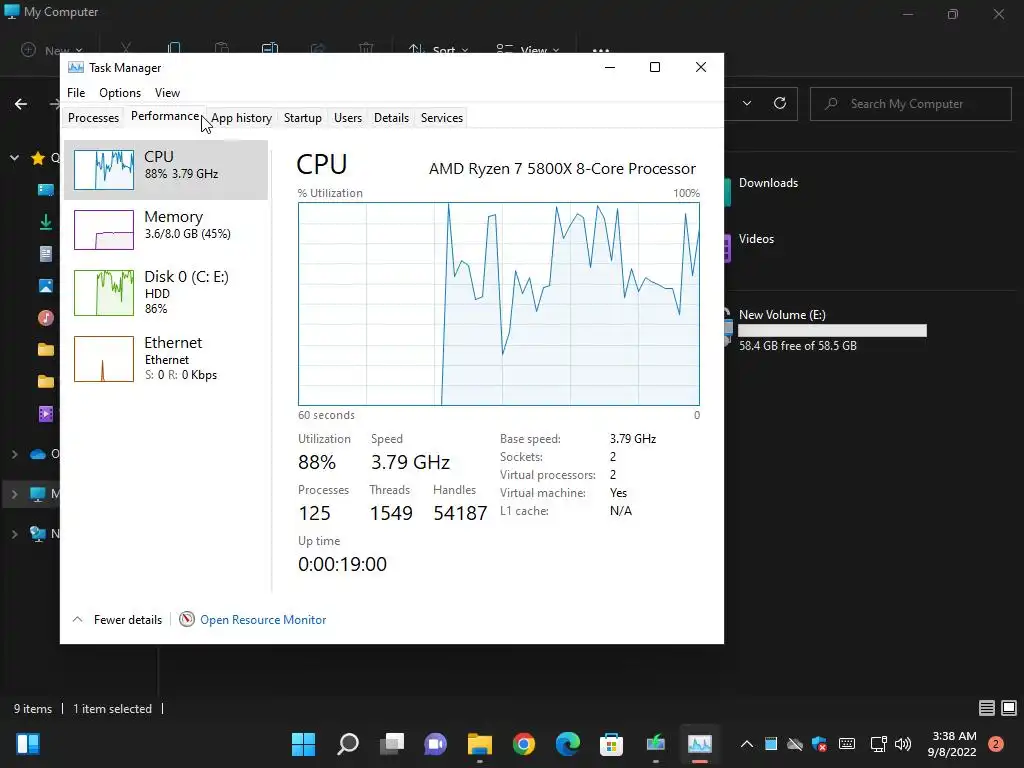This screenshot has width=1024, height=768.
Task: Click the Resource Monitor gauge icon
Action: click(187, 619)
